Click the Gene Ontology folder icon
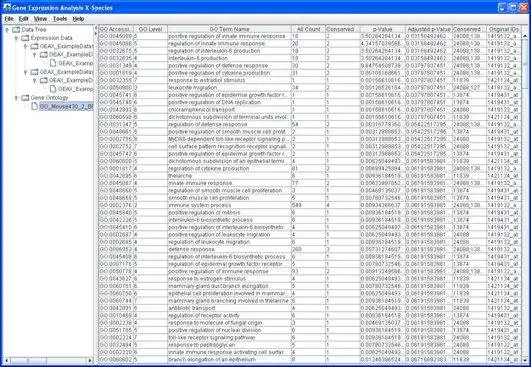Viewport: 531px width, 367px height. (x=25, y=98)
